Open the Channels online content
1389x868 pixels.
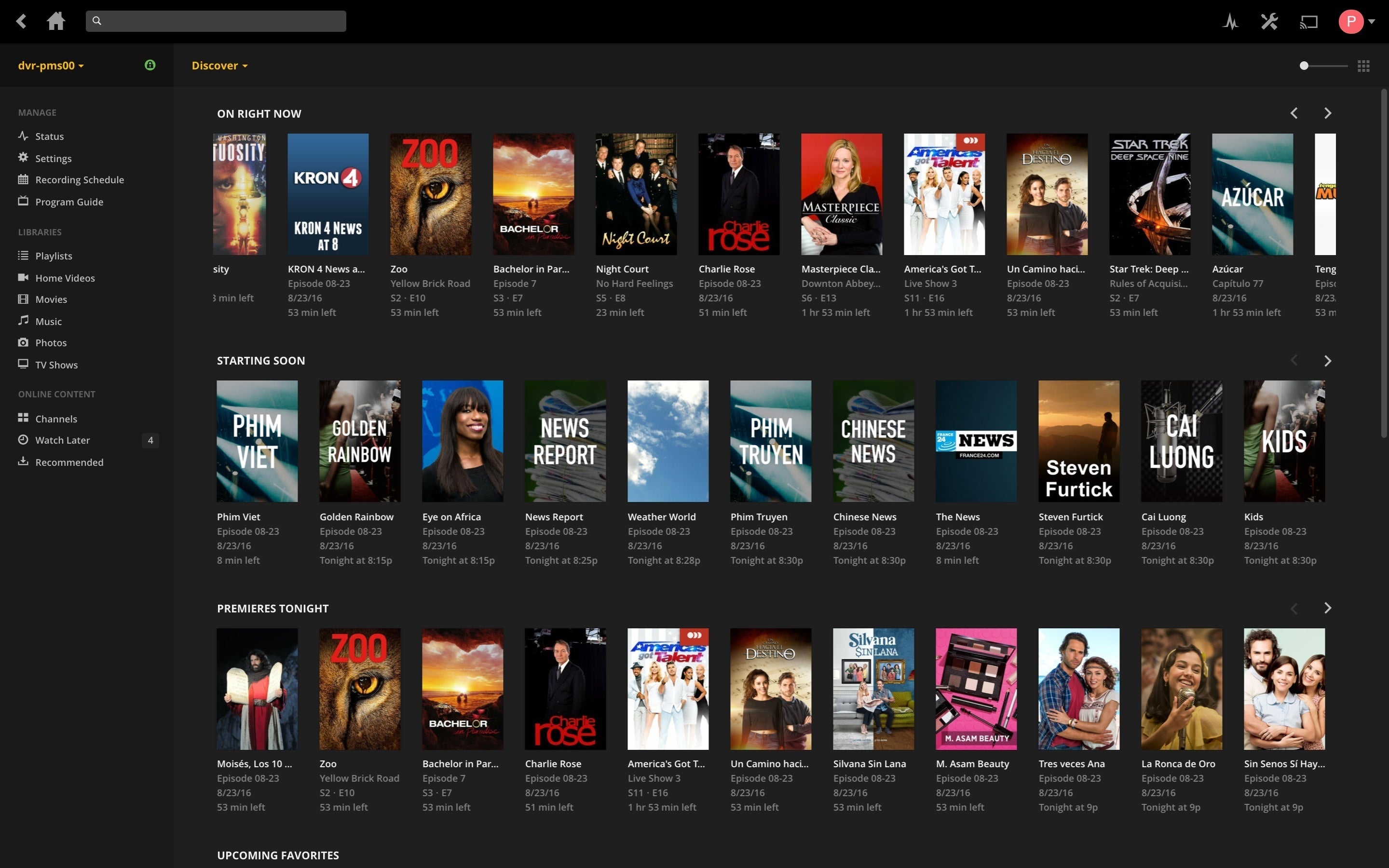click(56, 418)
